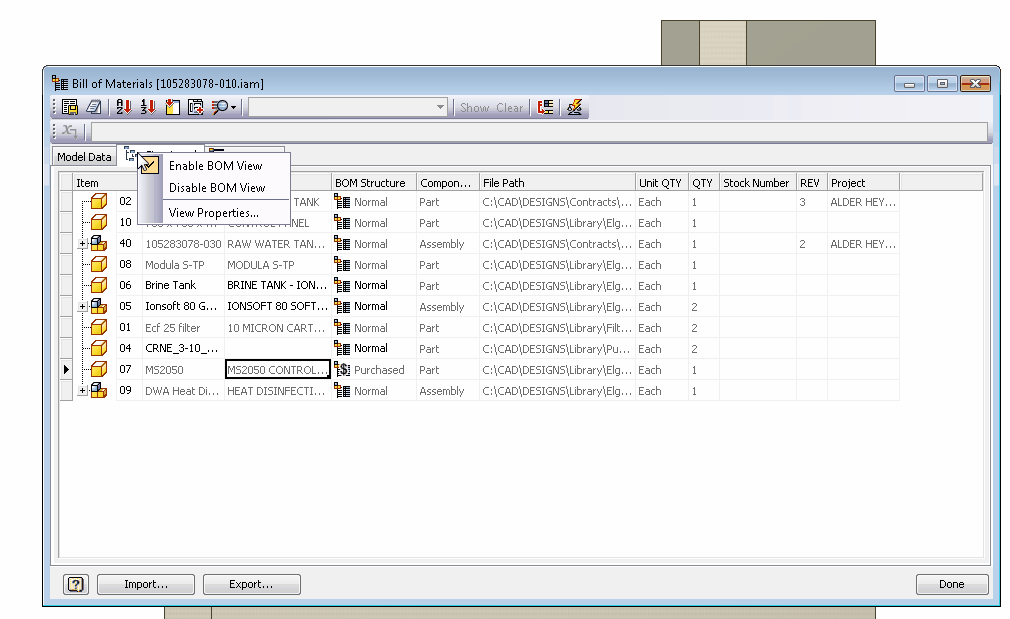1010x619 pixels.
Task: Click Normal BOM structure icon for item 02
Action: pyautogui.click(x=342, y=202)
